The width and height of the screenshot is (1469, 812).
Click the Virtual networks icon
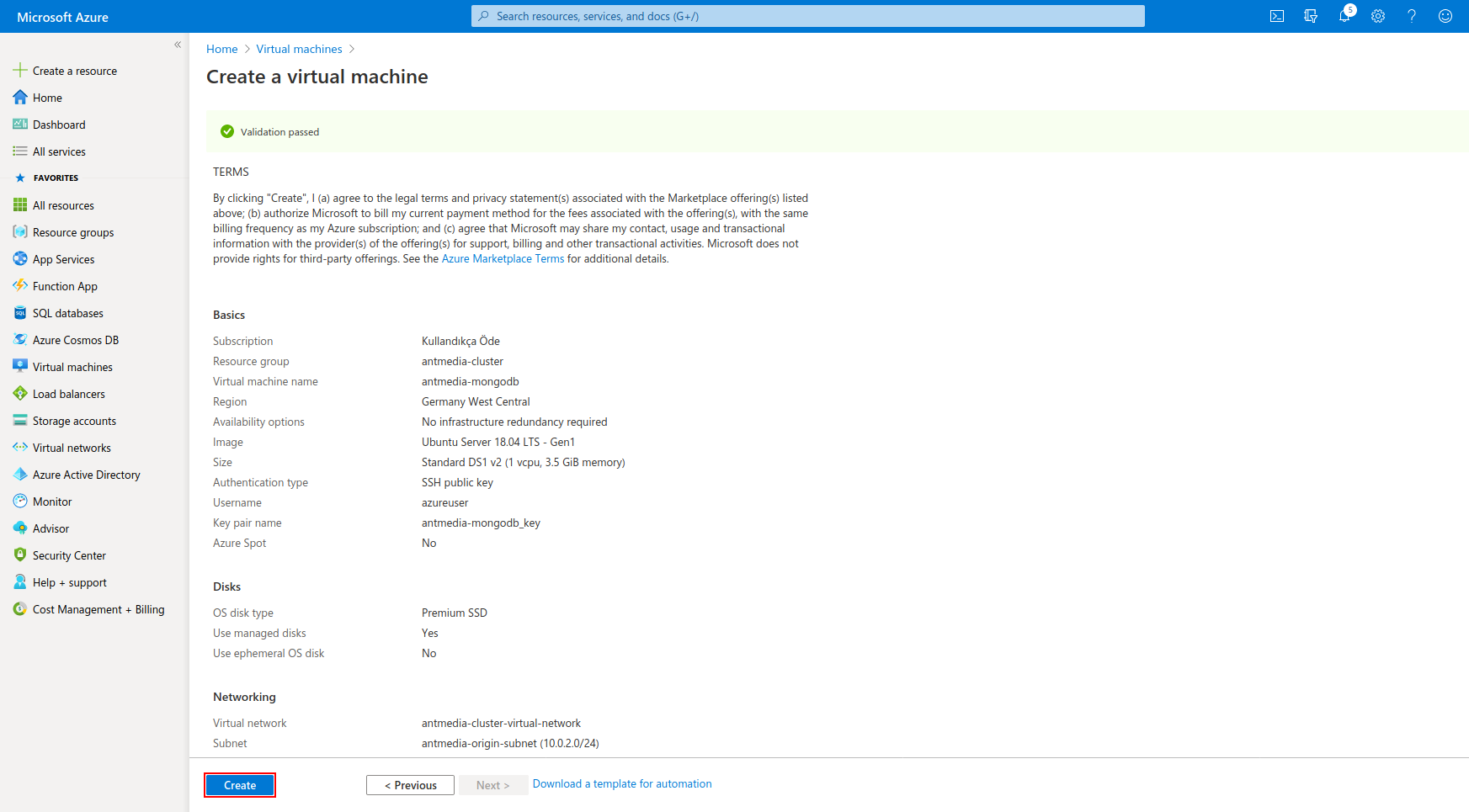(x=20, y=448)
